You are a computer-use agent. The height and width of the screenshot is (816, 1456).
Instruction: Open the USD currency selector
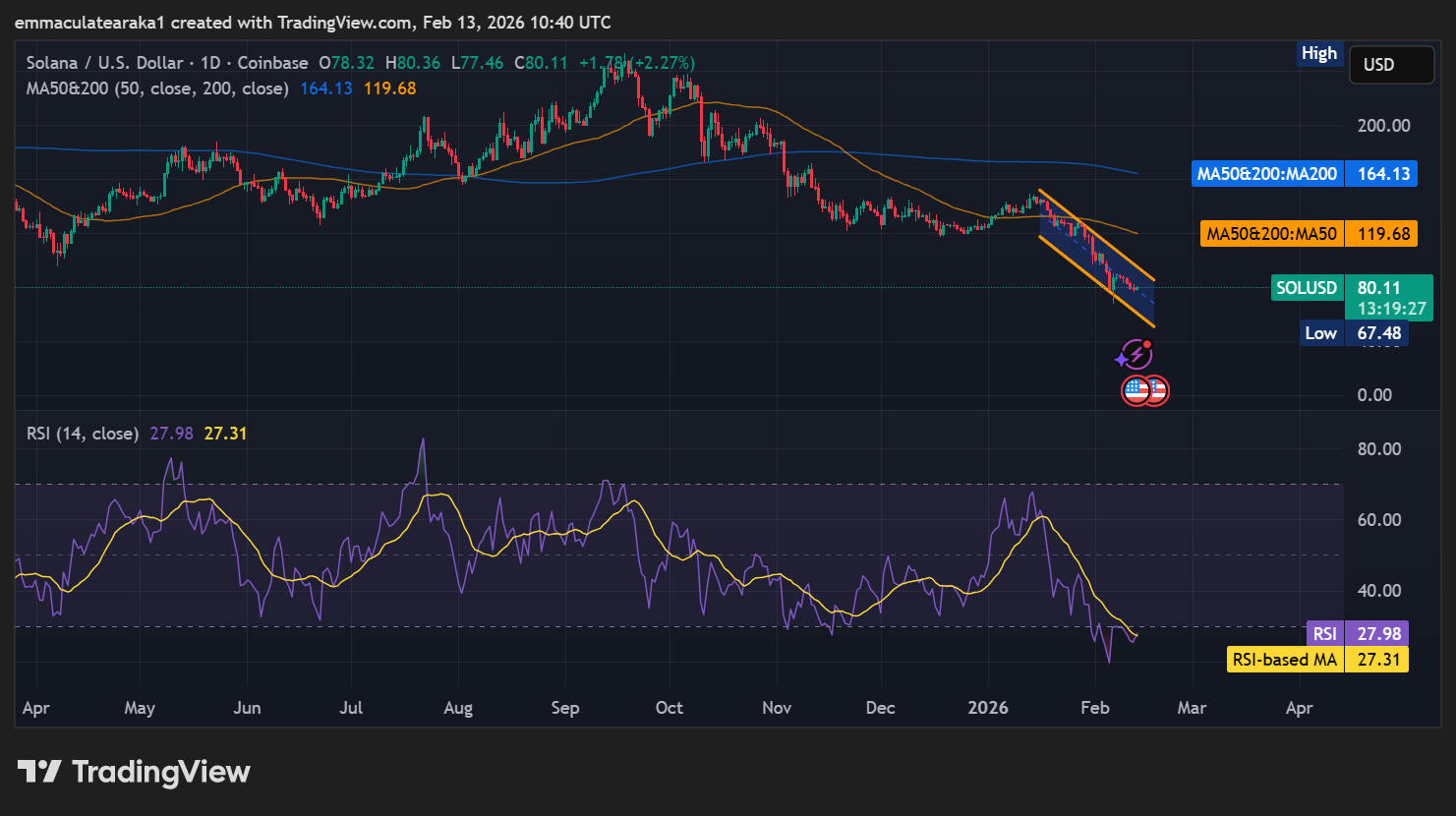tap(1390, 65)
